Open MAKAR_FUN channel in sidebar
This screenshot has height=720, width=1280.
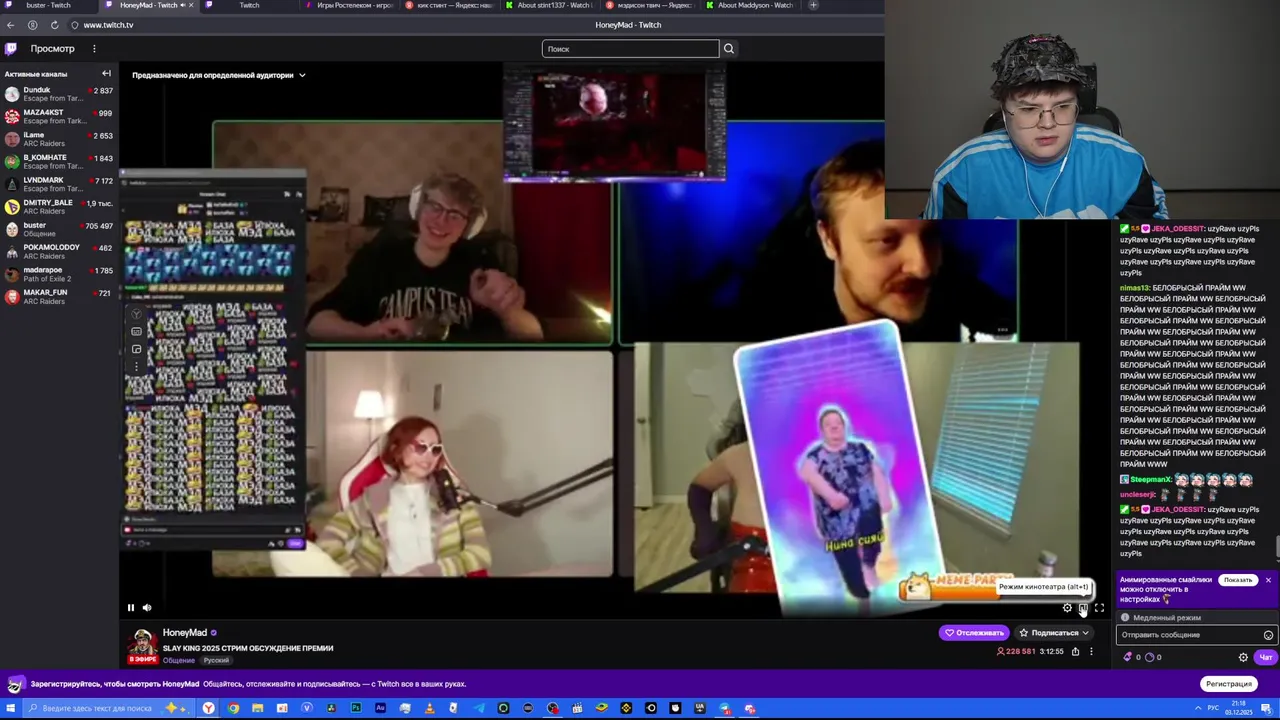point(59,297)
